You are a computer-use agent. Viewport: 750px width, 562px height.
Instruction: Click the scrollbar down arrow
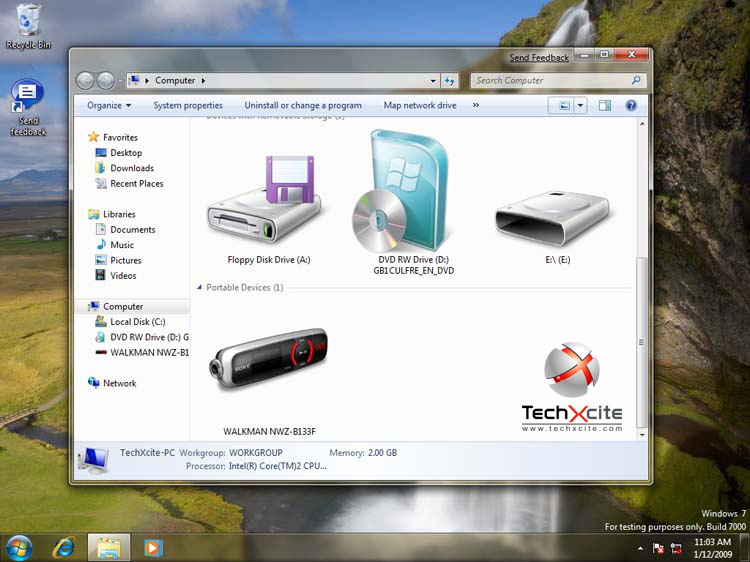pos(642,435)
